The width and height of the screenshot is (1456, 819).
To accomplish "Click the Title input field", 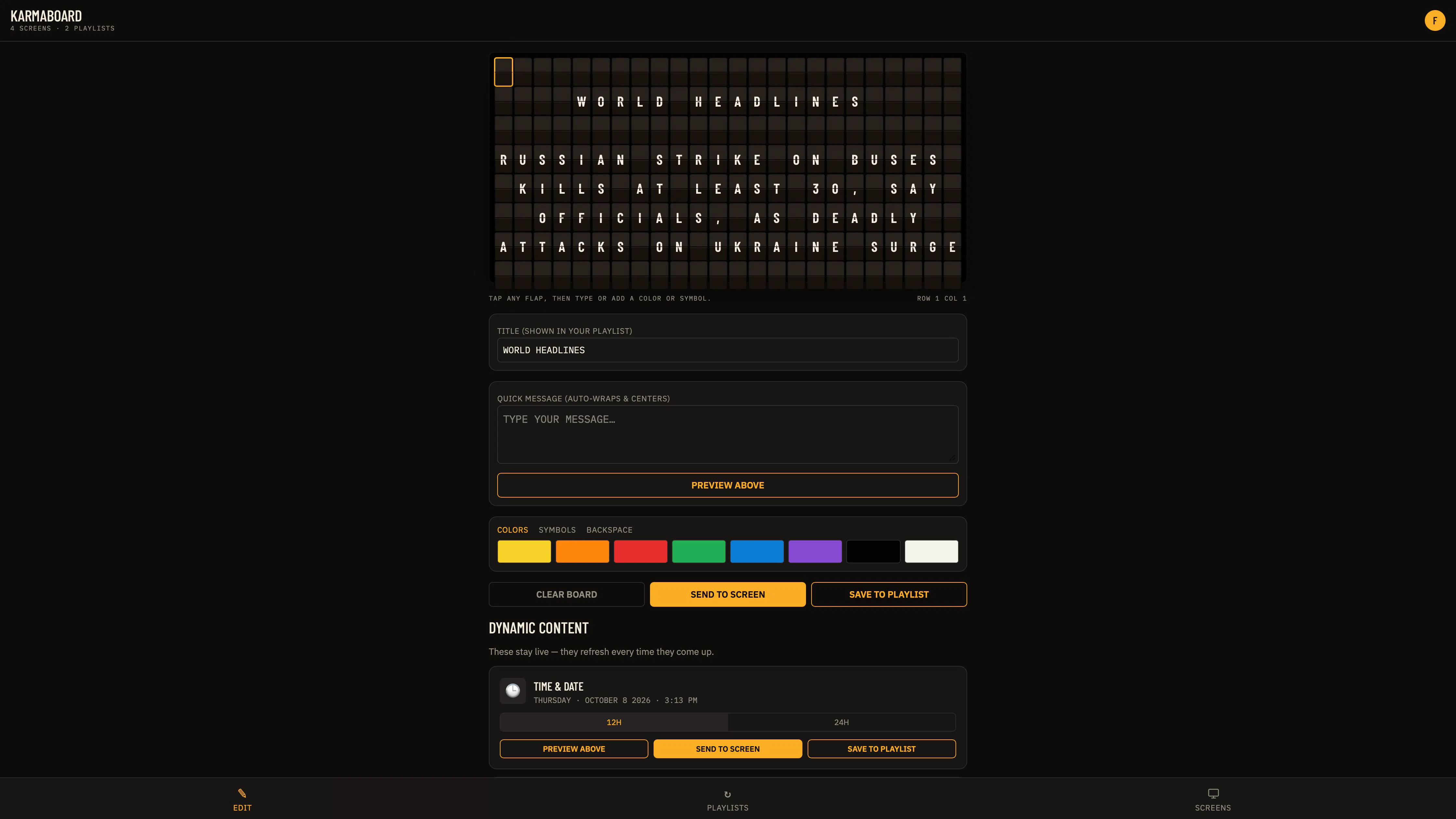I will (727, 350).
